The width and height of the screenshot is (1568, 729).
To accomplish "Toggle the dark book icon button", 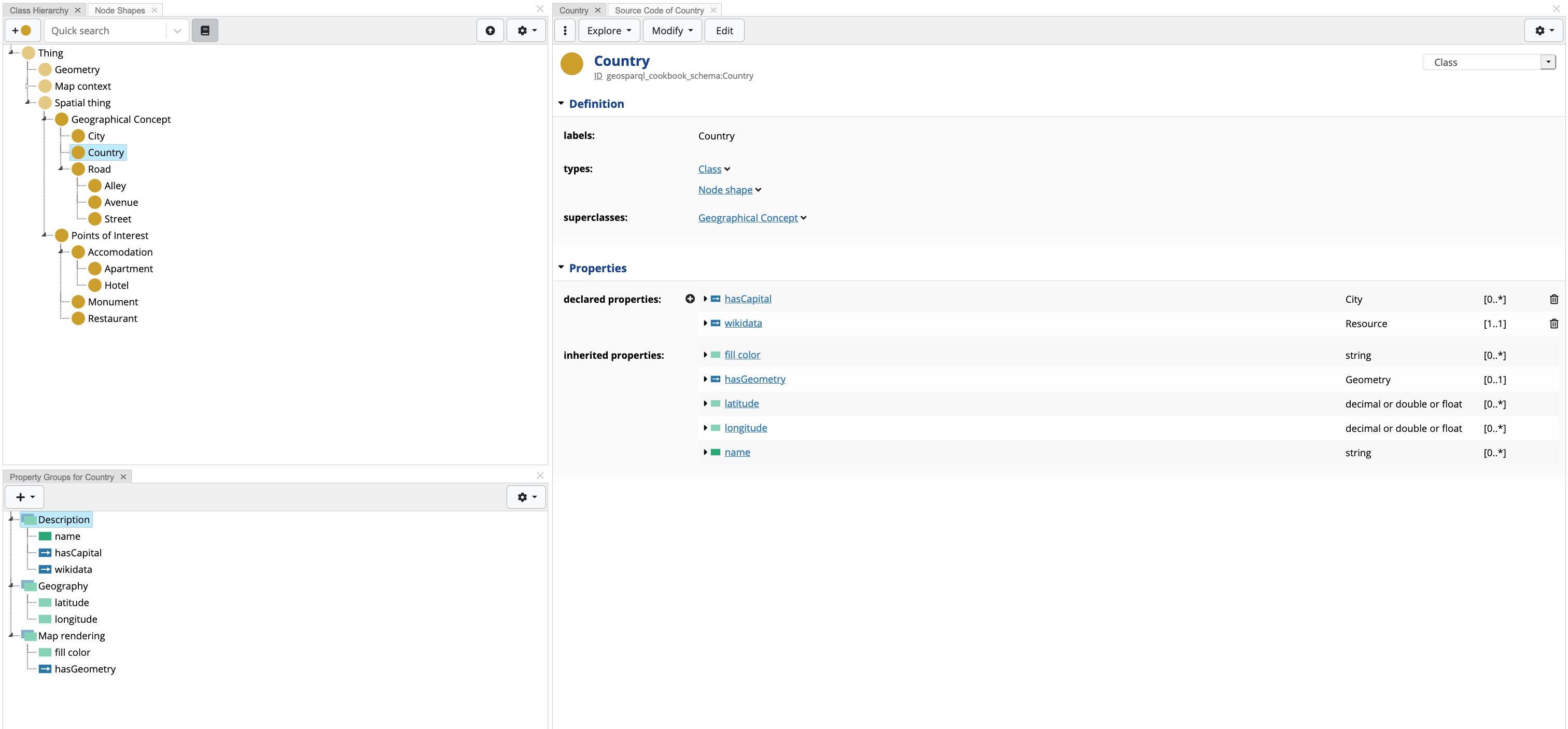I will (x=204, y=31).
